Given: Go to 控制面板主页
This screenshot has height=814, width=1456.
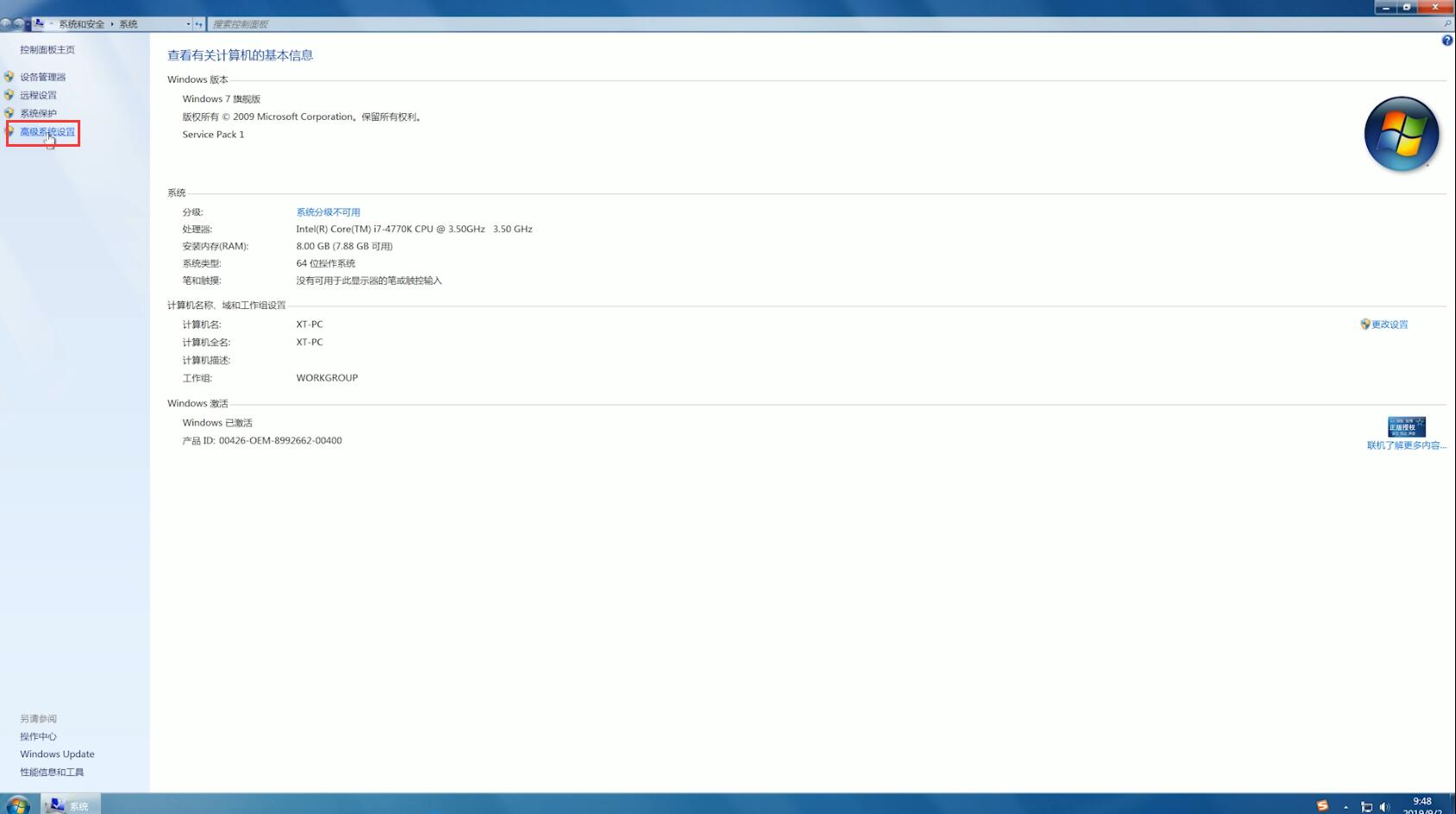Looking at the screenshot, I should click(x=47, y=50).
